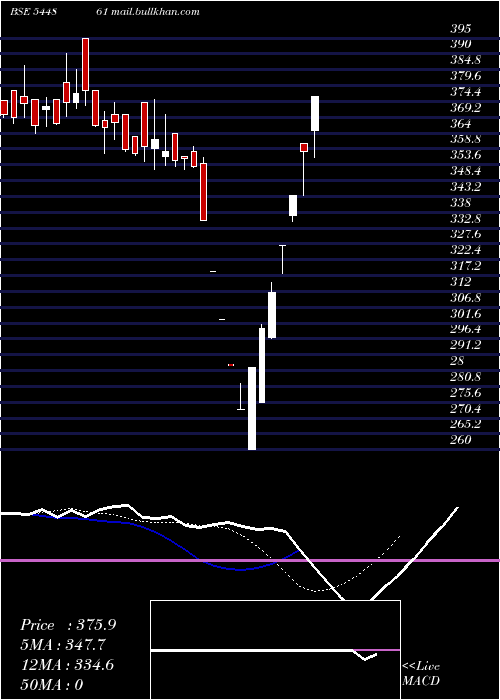This screenshot has height=700, width=500.
Task: Click the Price : 375.9 readout
Action: [x=68, y=625]
